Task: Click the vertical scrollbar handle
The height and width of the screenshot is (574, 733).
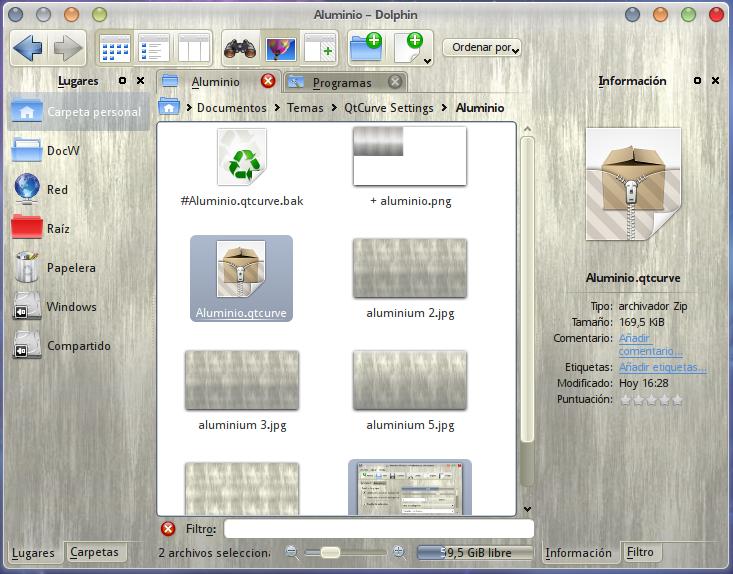Action: point(527,289)
